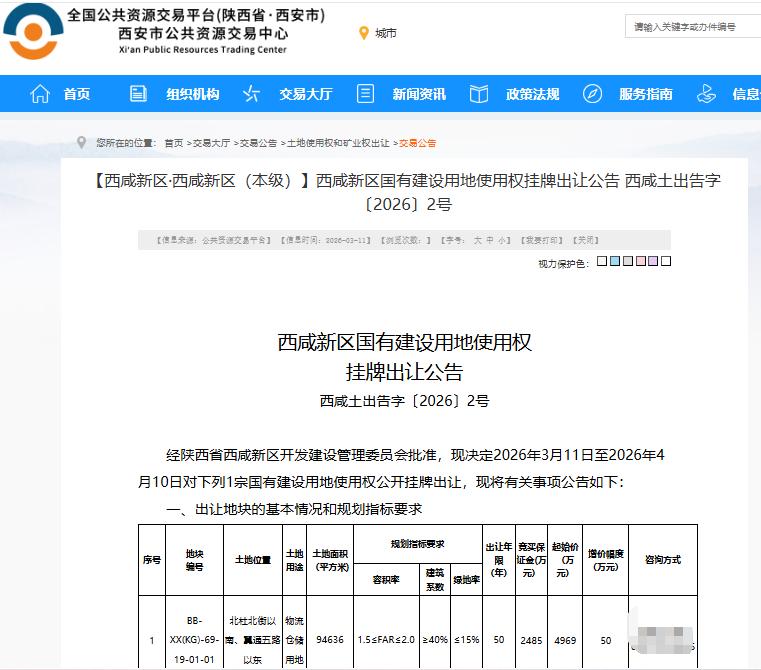Click the 咨询方式 column header
The image size is (761, 670).
[663, 560]
